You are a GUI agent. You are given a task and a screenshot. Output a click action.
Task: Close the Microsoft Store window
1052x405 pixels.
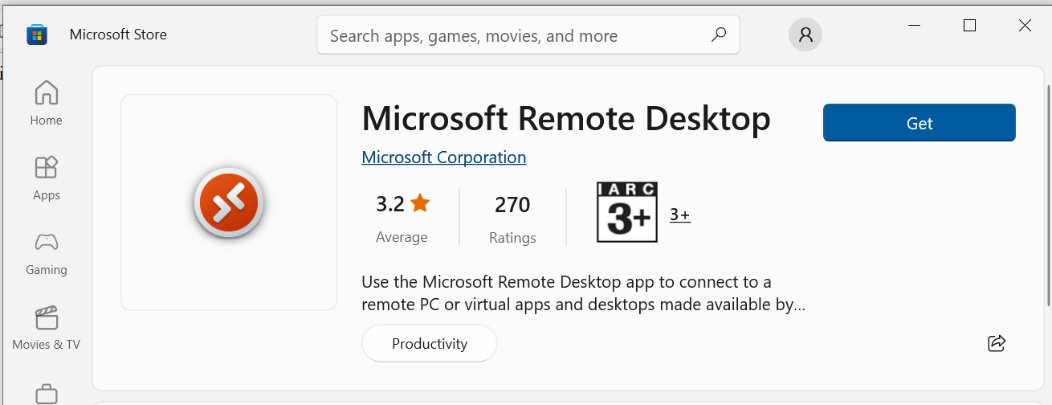click(1024, 25)
